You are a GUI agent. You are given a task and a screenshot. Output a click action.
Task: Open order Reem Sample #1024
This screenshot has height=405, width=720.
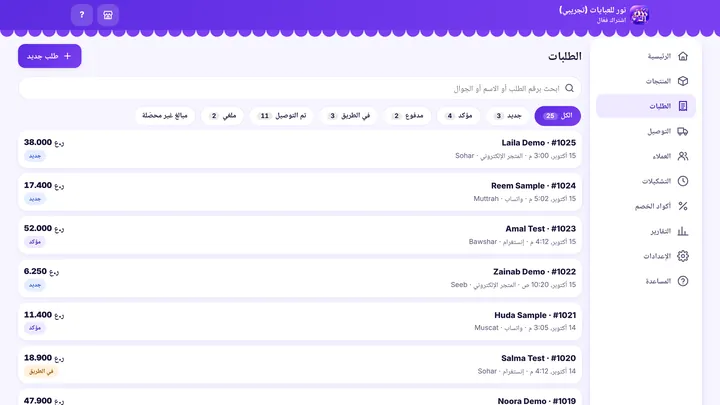[300, 192]
